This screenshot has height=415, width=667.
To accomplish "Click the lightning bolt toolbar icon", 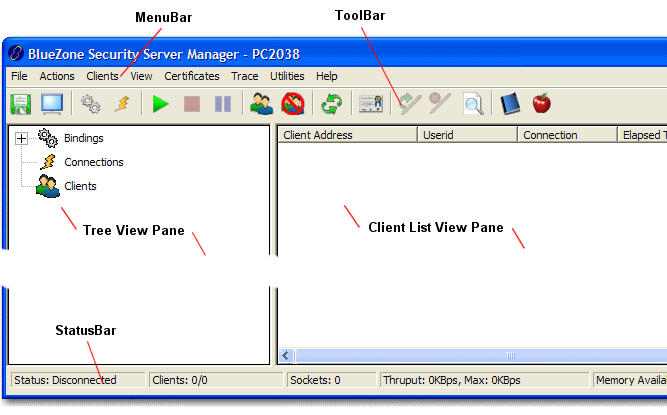I will tap(123, 104).
